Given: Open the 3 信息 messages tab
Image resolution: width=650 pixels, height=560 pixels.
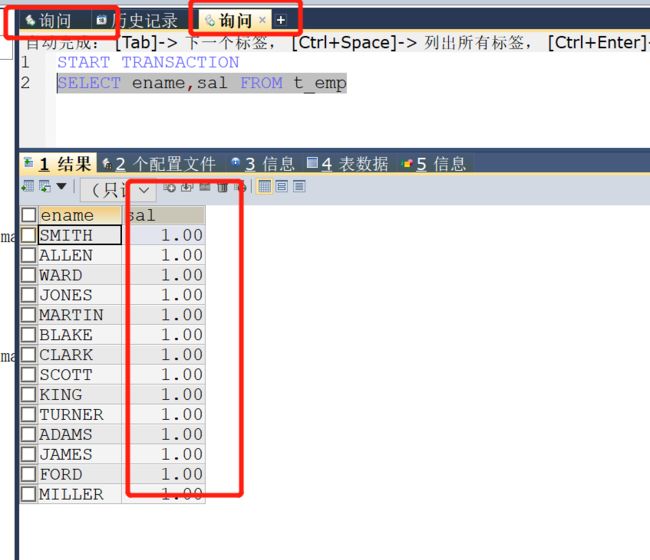Looking at the screenshot, I should (263, 164).
